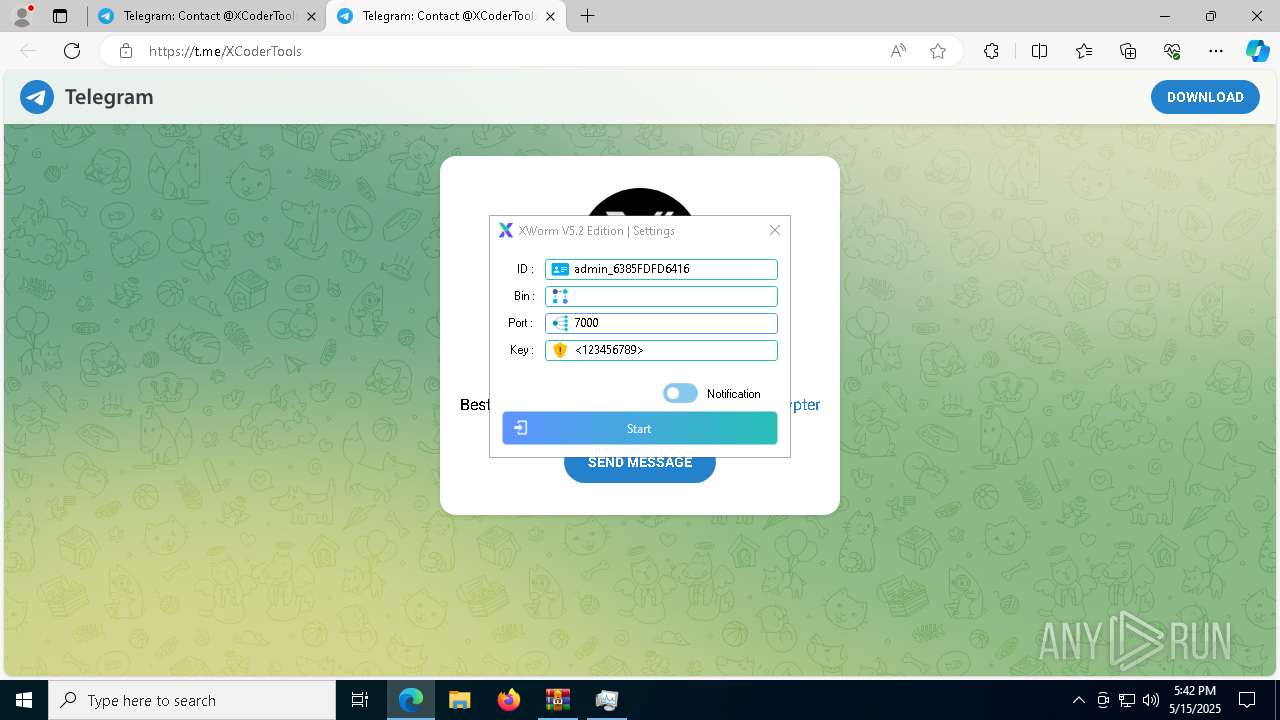Click the DOWNLOAD button on the Telegram page
The height and width of the screenshot is (720, 1280).
[x=1205, y=97]
